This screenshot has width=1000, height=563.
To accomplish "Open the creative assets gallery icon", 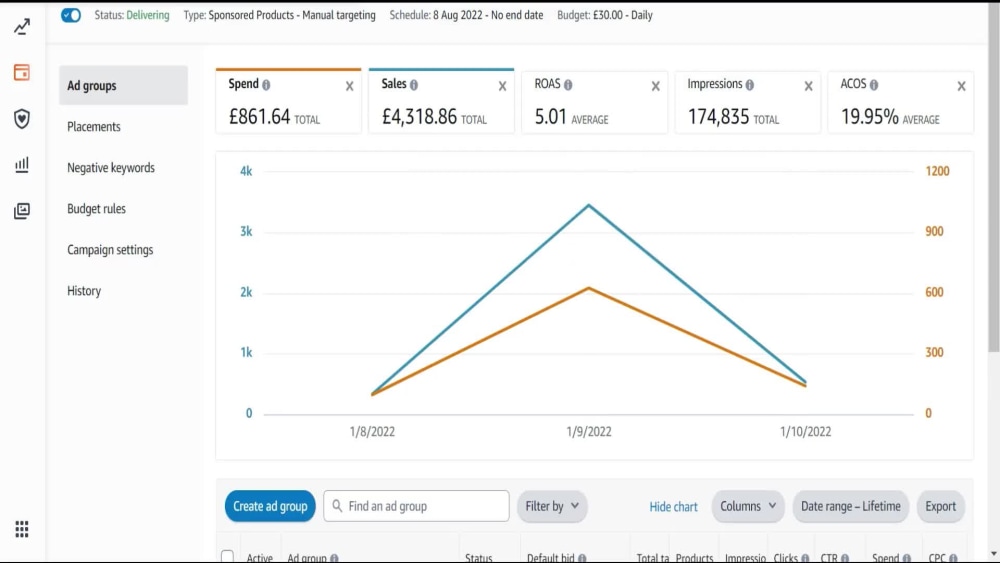I will (22, 210).
